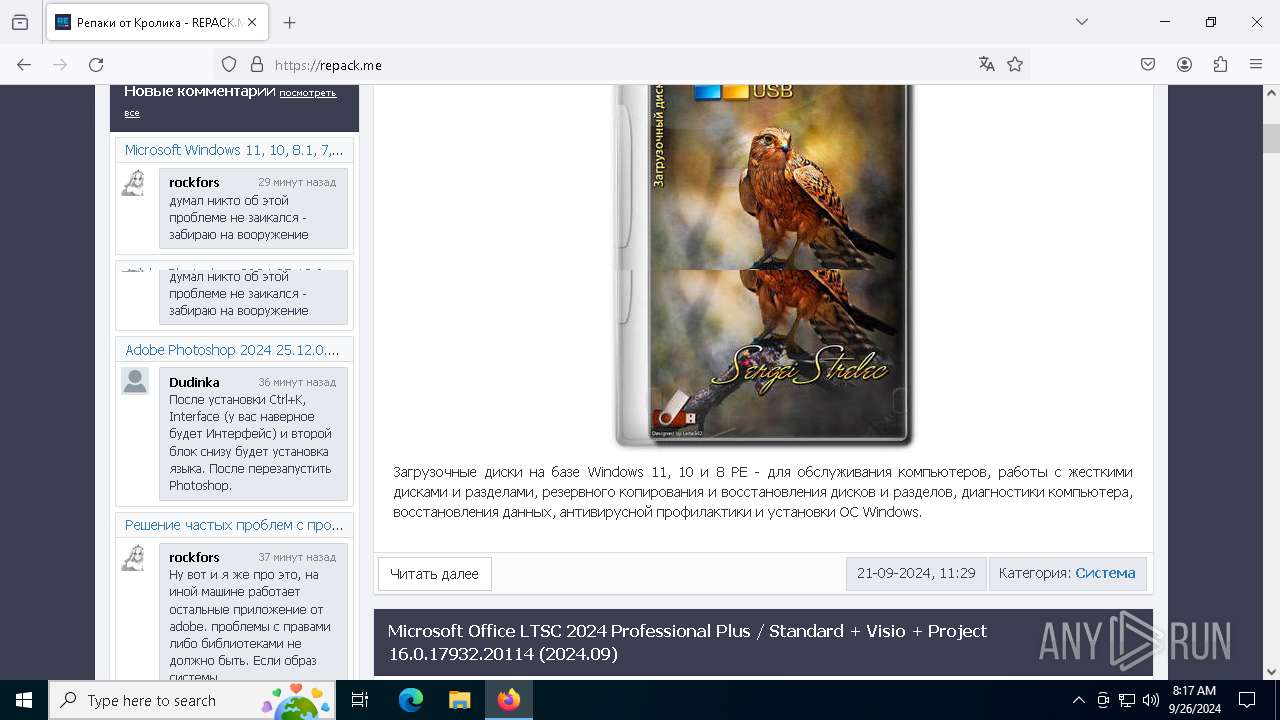This screenshot has width=1280, height=720.
Task: Show site security padlock info
Action: click(x=257, y=64)
